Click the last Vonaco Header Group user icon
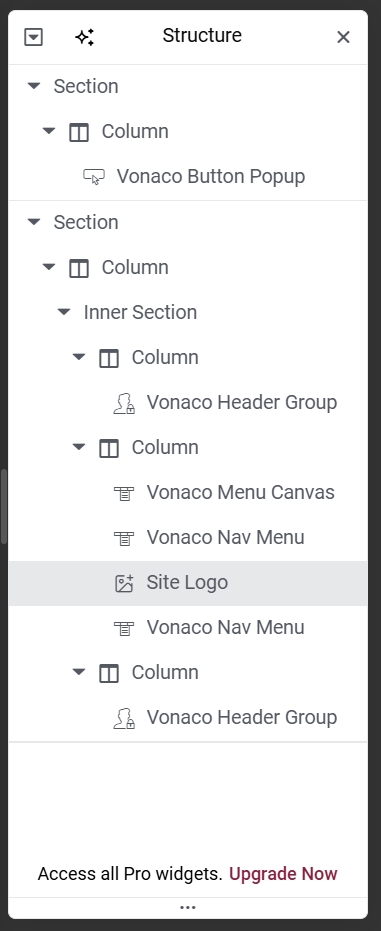This screenshot has height=931, width=381. [124, 718]
